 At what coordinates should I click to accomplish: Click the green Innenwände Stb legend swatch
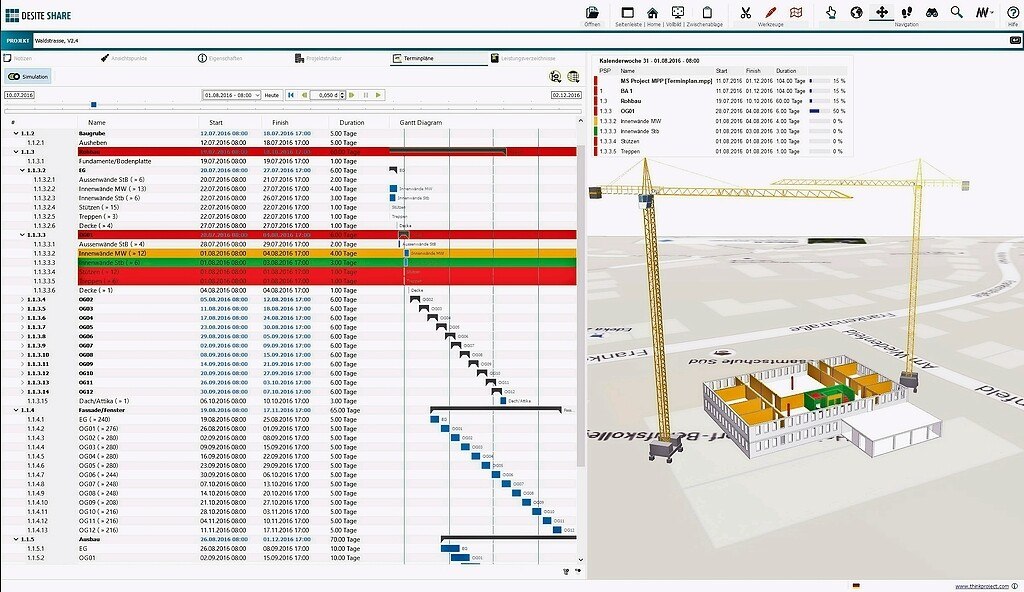coord(596,131)
